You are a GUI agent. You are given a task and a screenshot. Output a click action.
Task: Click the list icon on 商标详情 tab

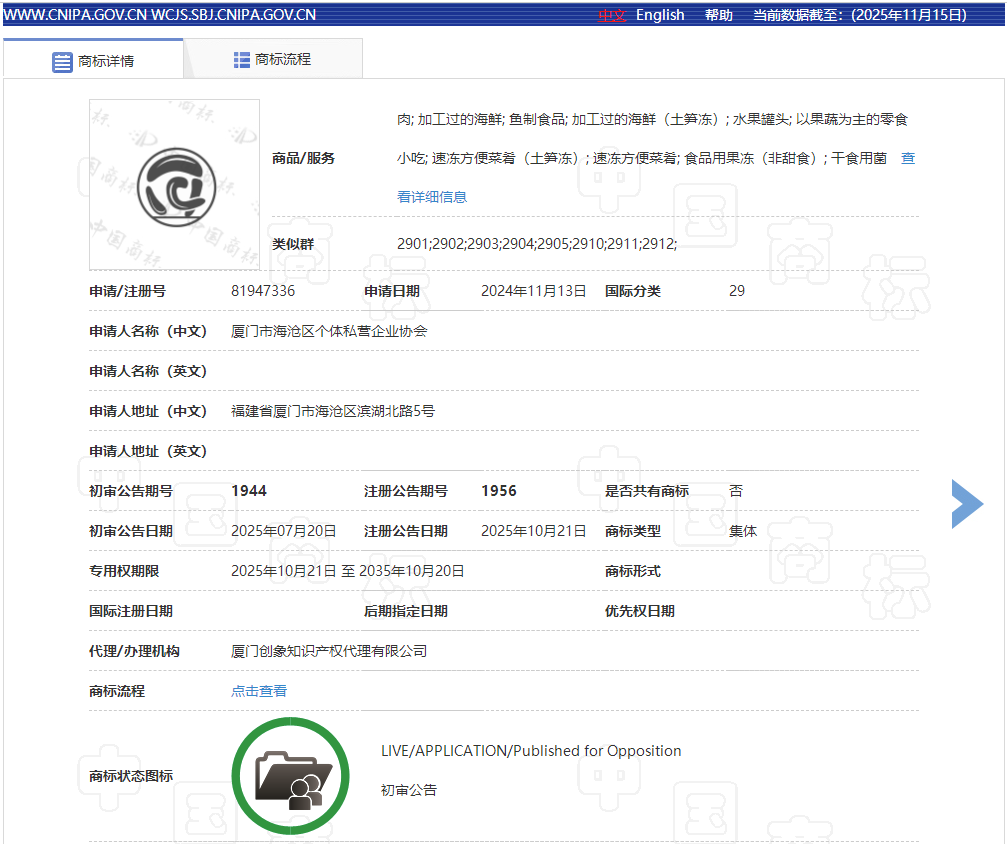pyautogui.click(x=62, y=61)
